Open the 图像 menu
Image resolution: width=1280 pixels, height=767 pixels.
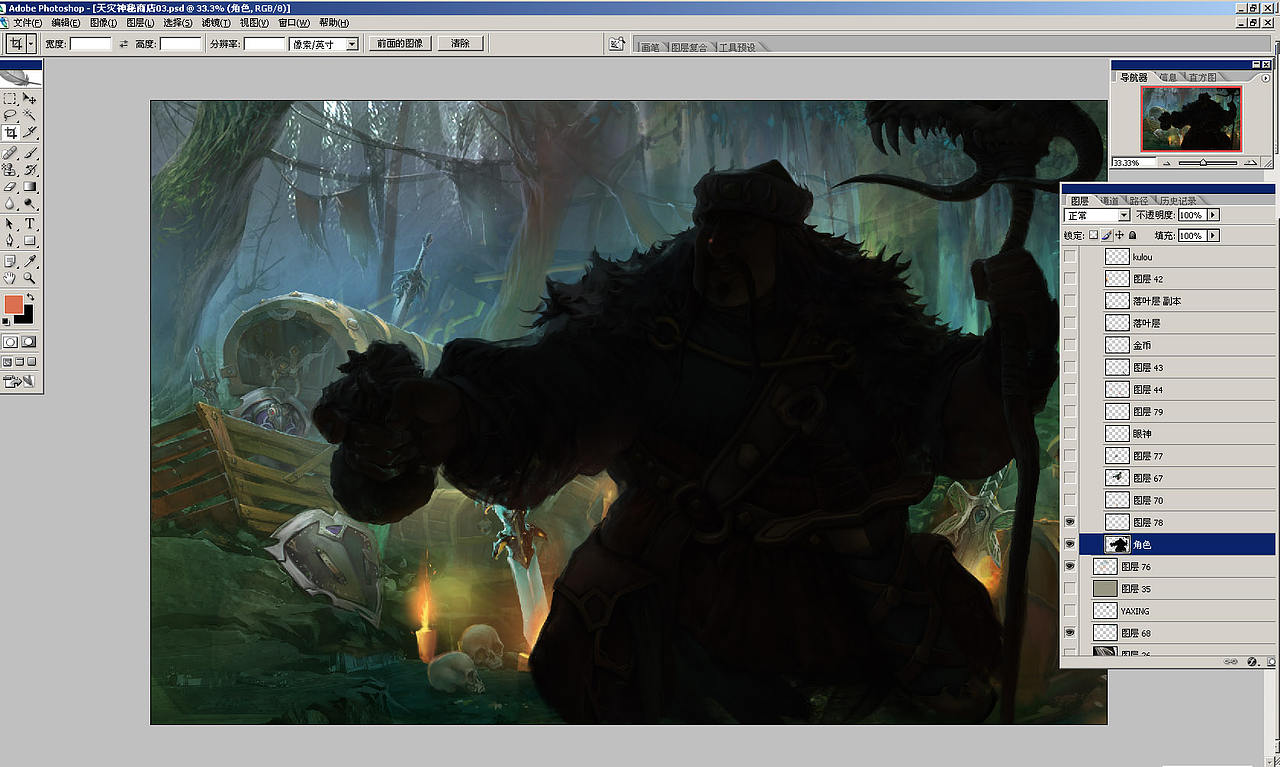tap(103, 23)
